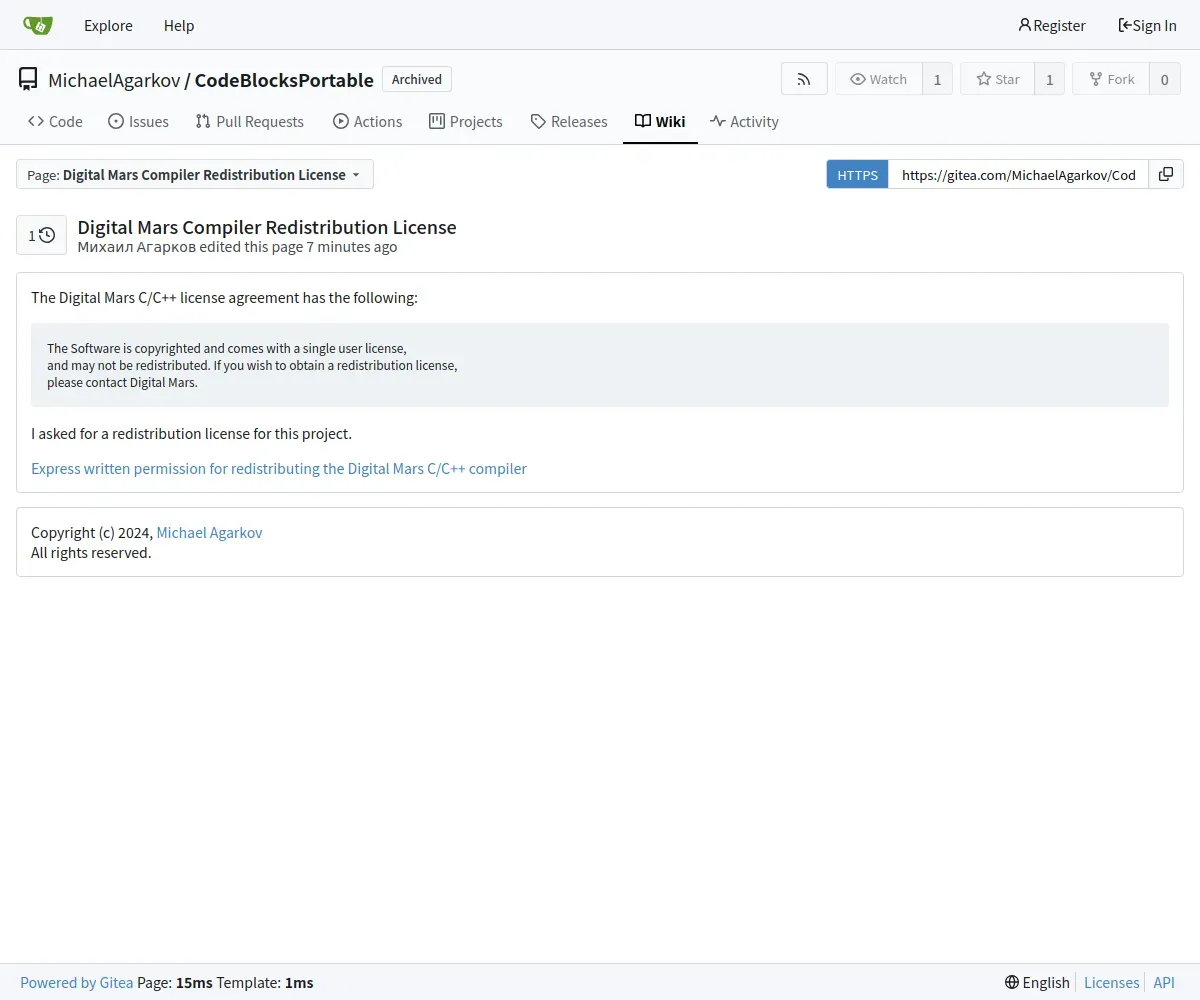Click the Digital Mars Compiler Redistribution License heading
The height and width of the screenshot is (1000, 1200).
(x=267, y=227)
